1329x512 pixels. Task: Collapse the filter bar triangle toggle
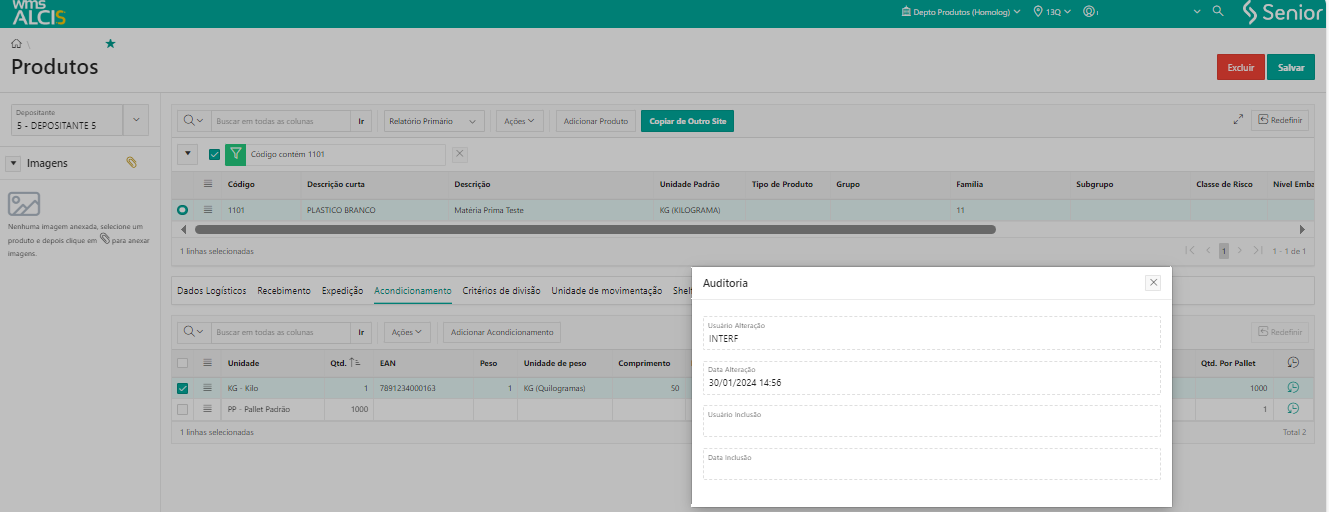[188, 154]
